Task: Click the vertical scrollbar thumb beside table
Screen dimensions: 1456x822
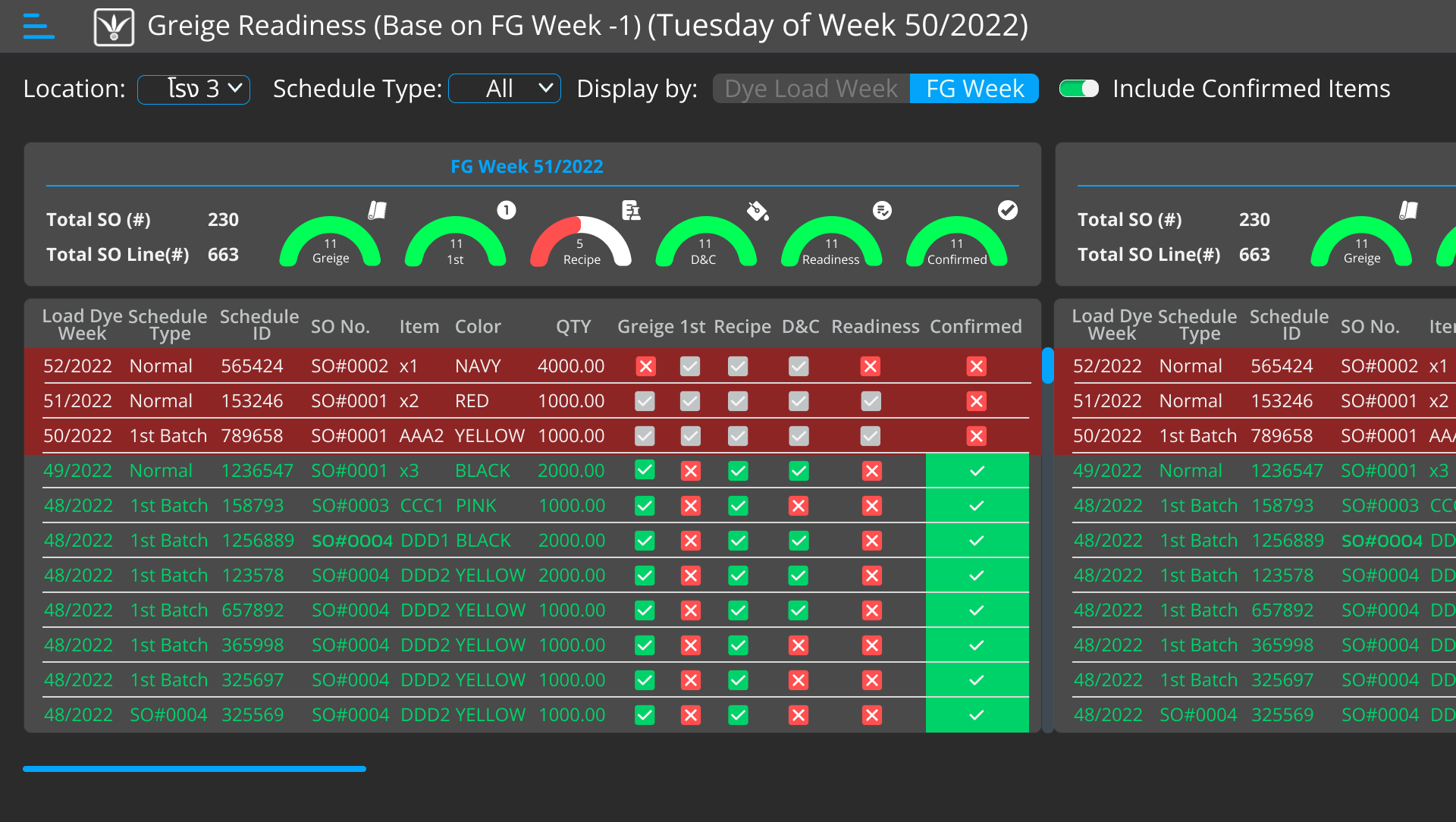Action: (1047, 366)
